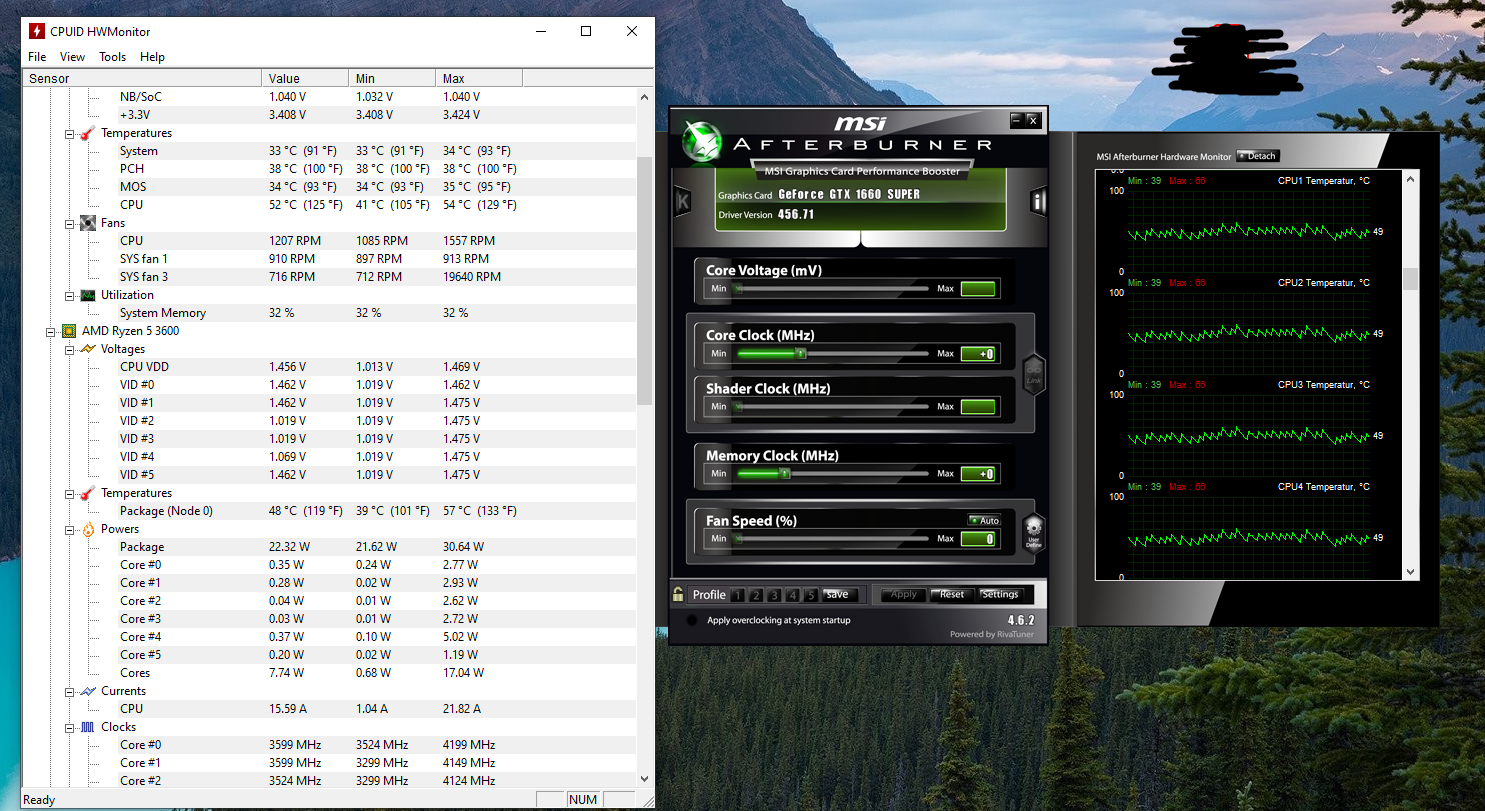Open the info (i) panel in Afterburner
Screen dimensions: 1485x811
[x=1038, y=201]
